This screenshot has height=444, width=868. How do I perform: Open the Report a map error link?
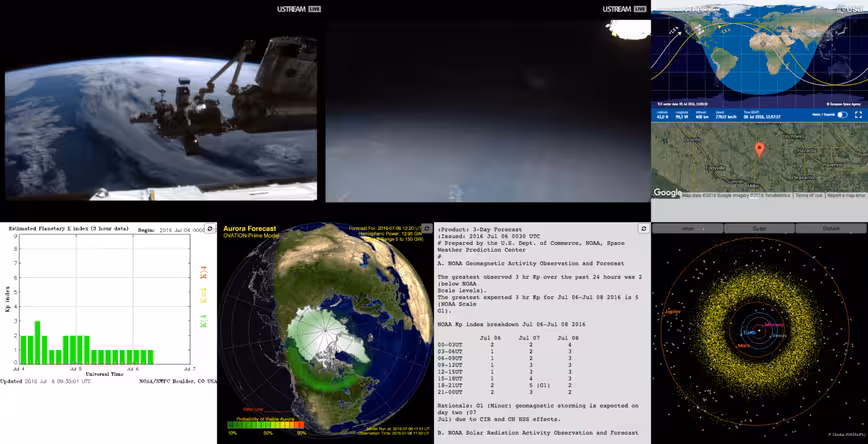click(x=846, y=195)
